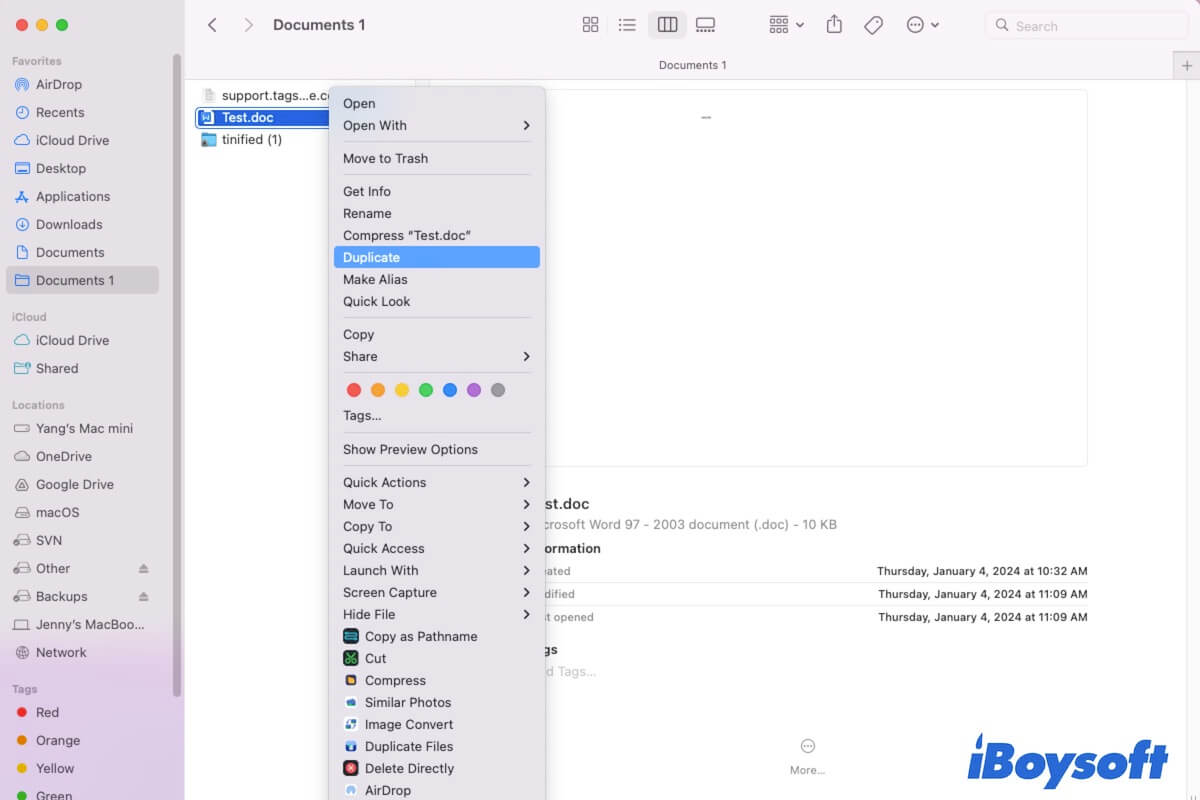Apply the red color tag
The width and height of the screenshot is (1200, 800).
tap(353, 390)
